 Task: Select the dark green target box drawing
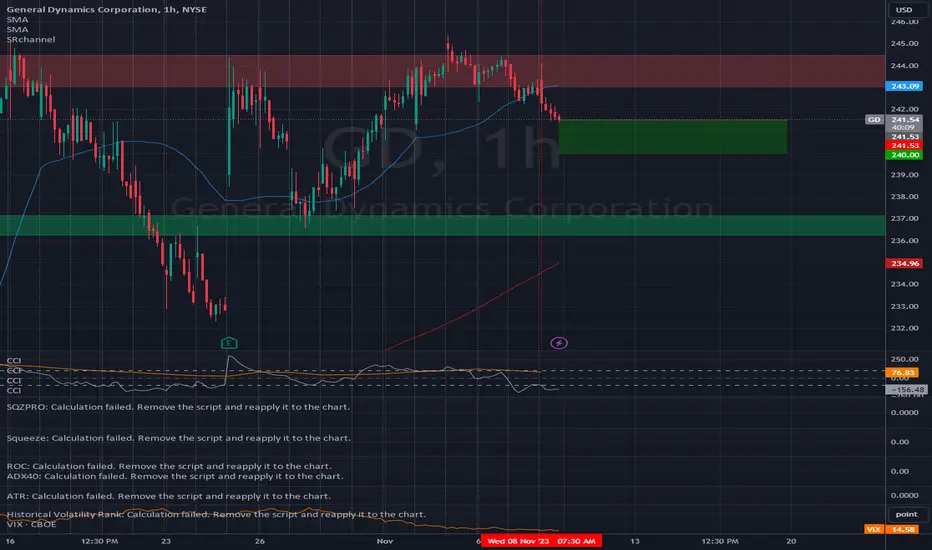click(673, 137)
